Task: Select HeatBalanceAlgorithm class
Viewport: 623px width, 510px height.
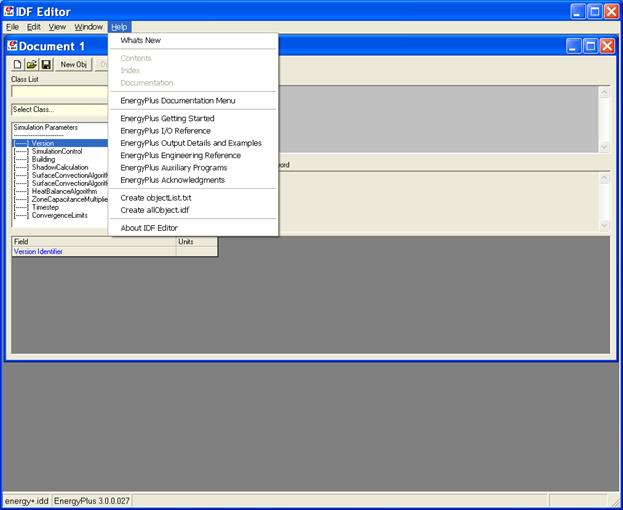Action: pyautogui.click(x=60, y=191)
